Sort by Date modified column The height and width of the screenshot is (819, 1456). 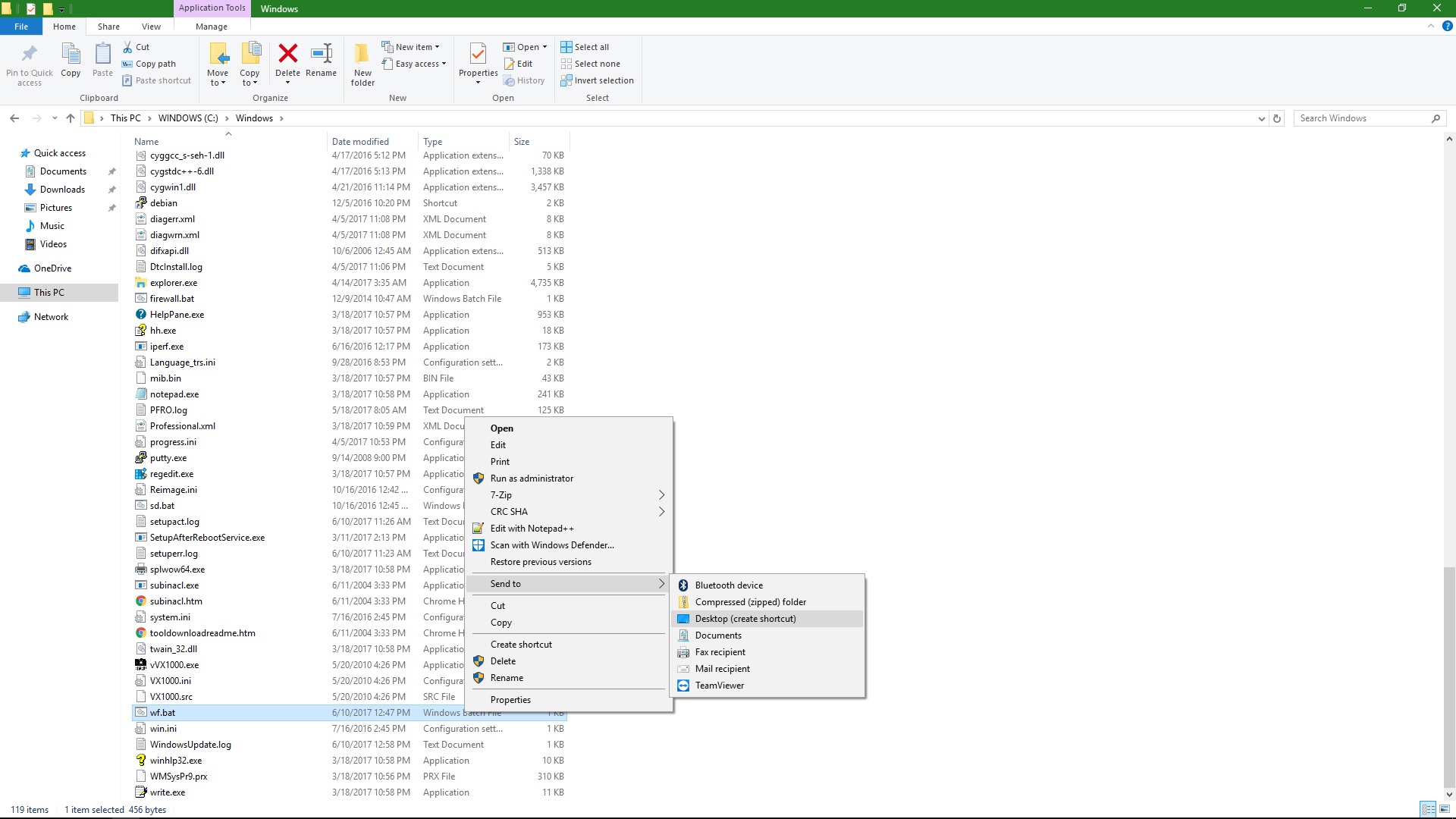pos(372,142)
